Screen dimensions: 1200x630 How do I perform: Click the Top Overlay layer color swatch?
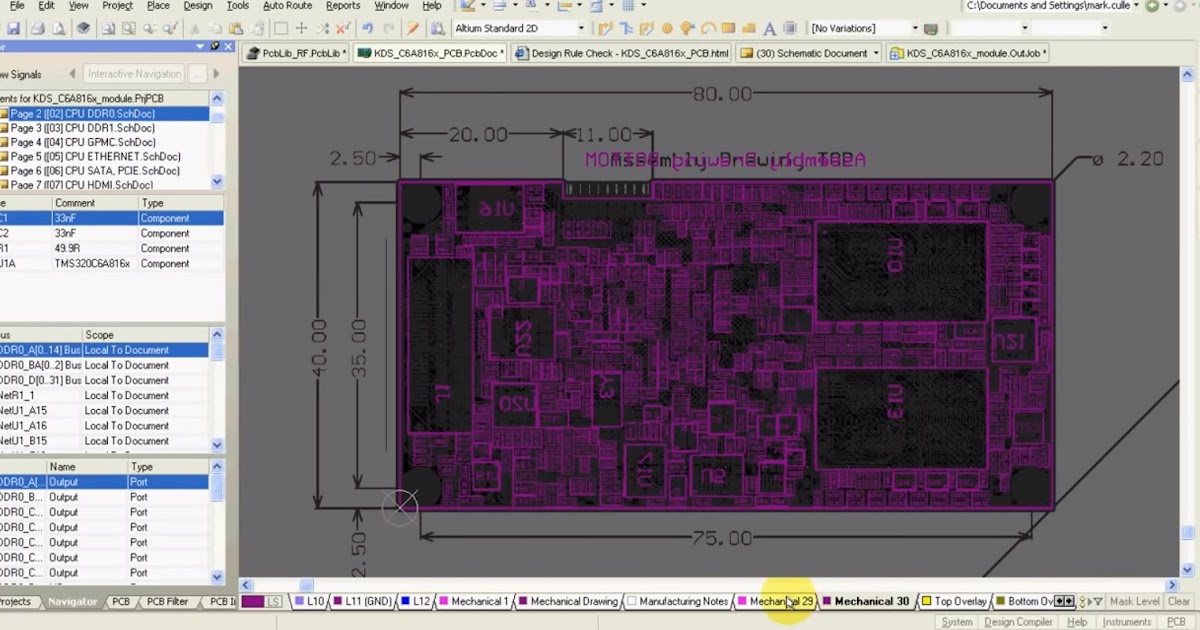coord(926,601)
